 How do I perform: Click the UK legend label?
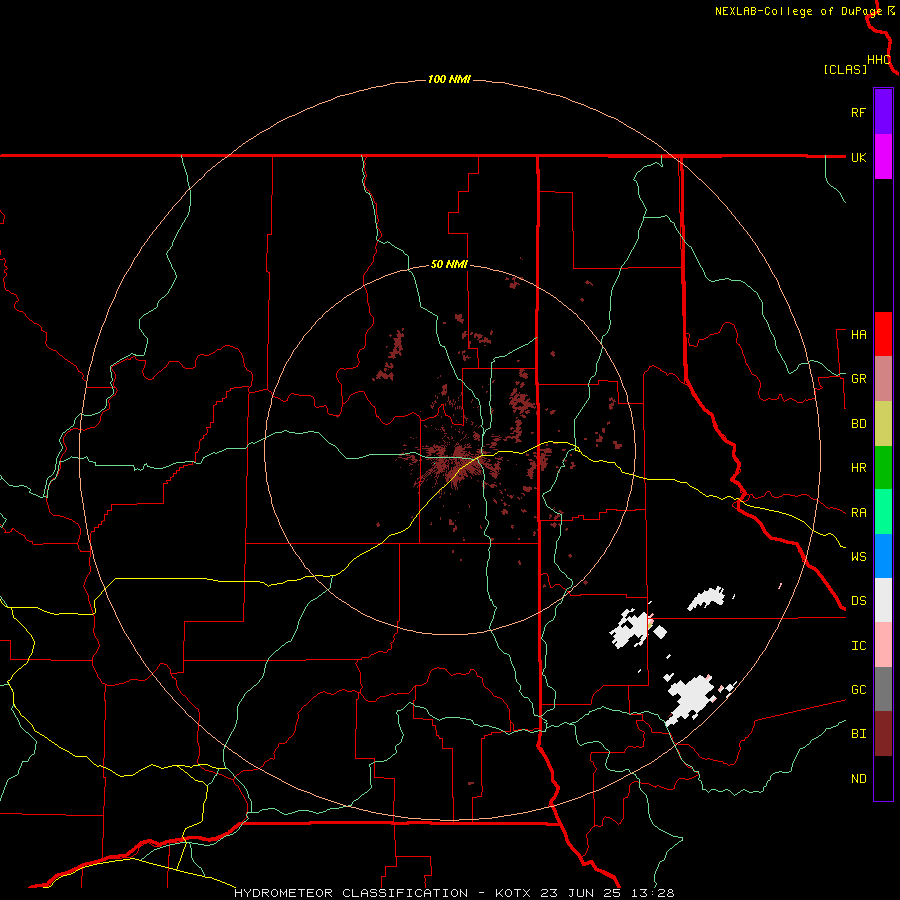pos(858,157)
